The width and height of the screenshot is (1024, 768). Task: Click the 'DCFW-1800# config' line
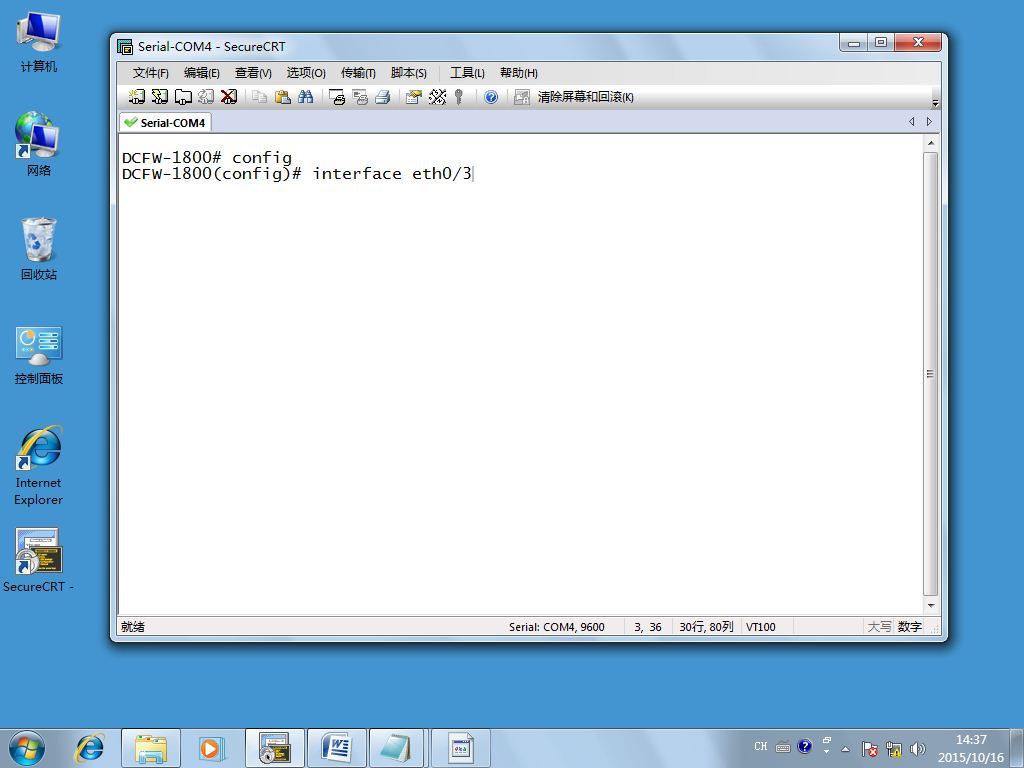(206, 157)
